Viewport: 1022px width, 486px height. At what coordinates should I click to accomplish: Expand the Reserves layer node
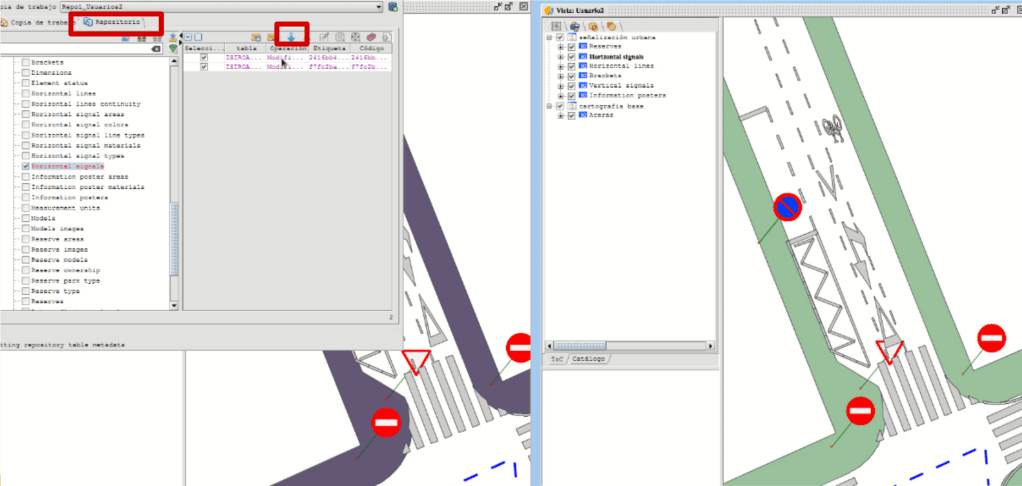(x=560, y=46)
